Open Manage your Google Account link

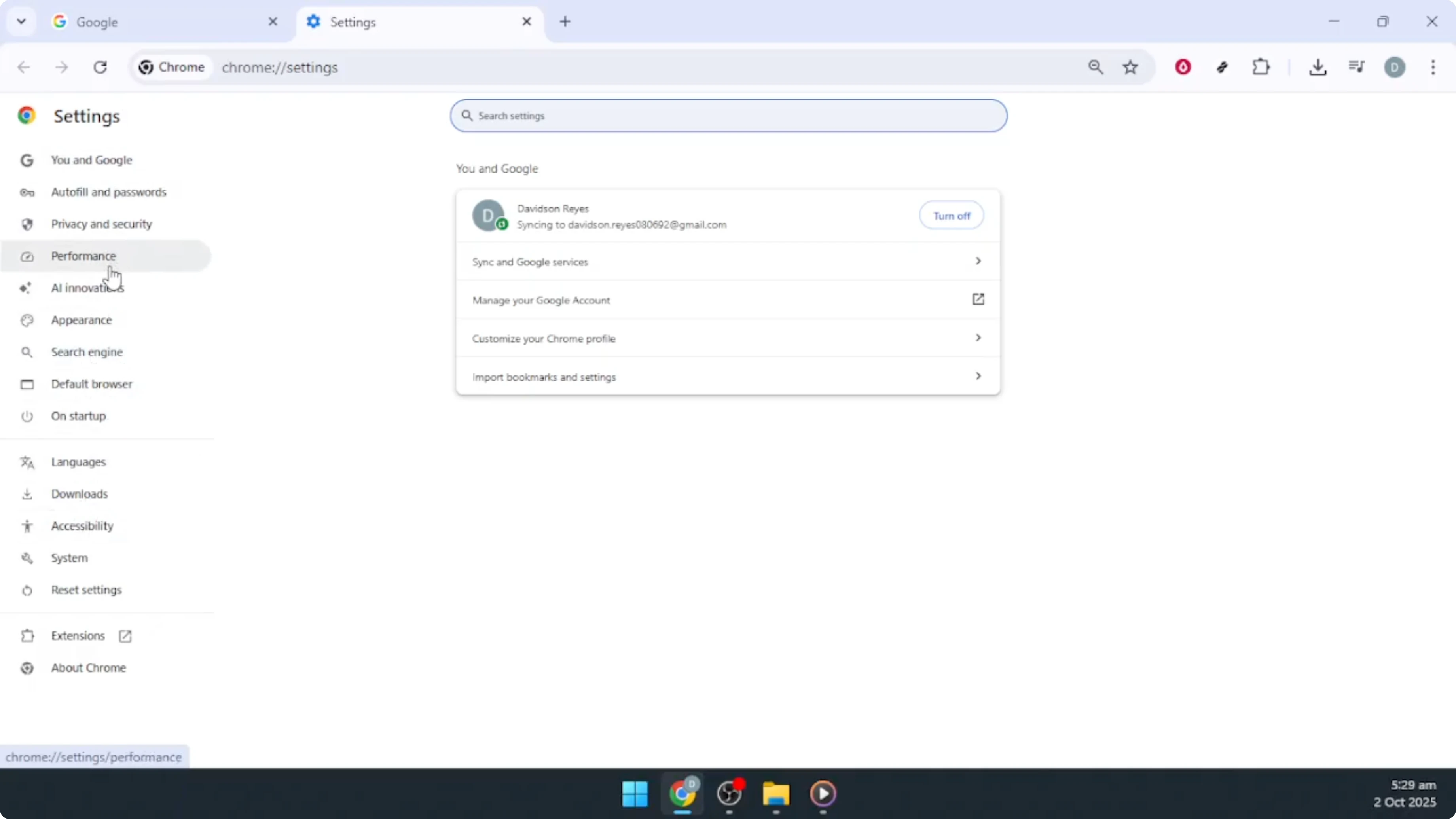click(x=541, y=300)
